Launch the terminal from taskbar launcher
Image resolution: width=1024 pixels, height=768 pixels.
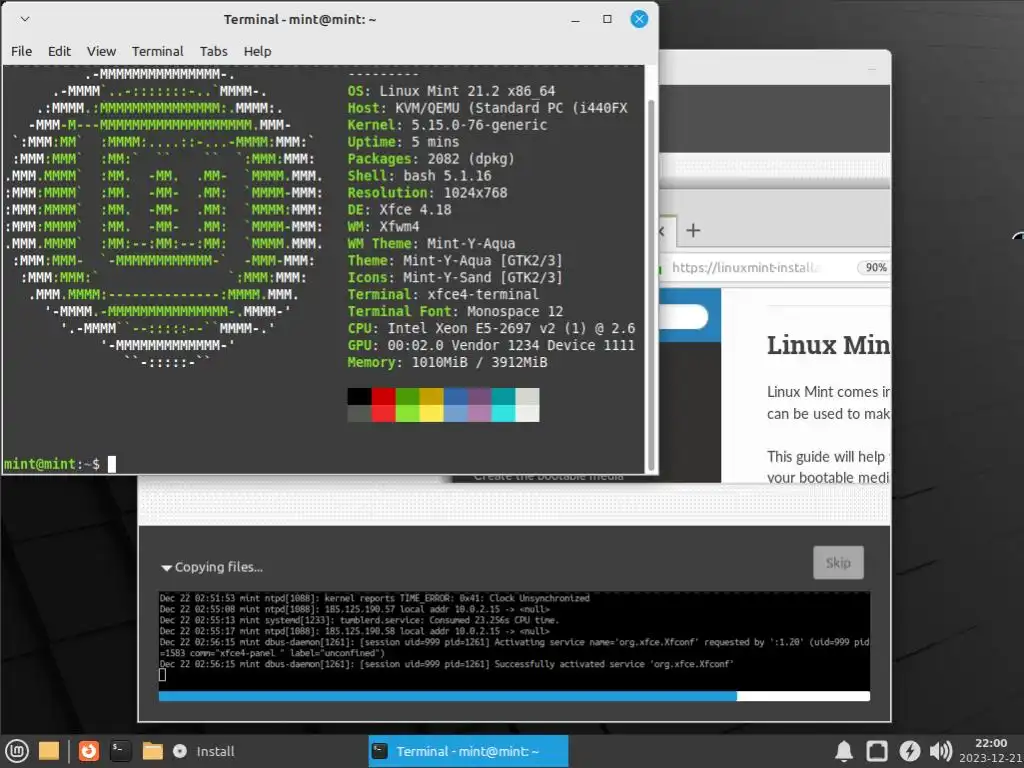pos(120,751)
